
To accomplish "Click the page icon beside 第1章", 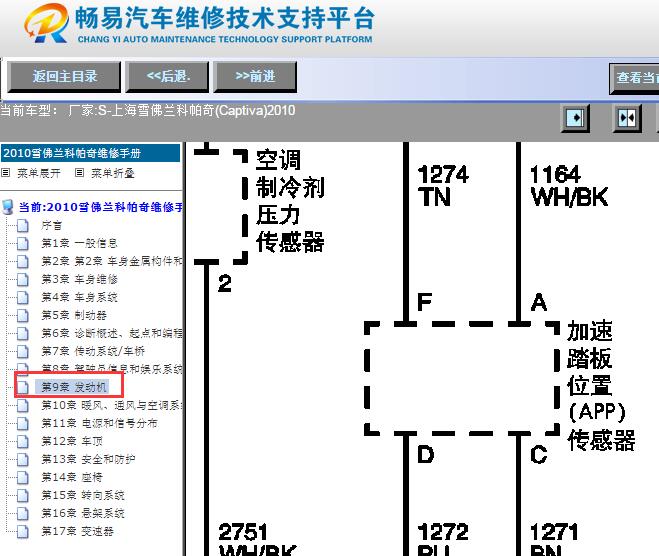I will [23, 243].
